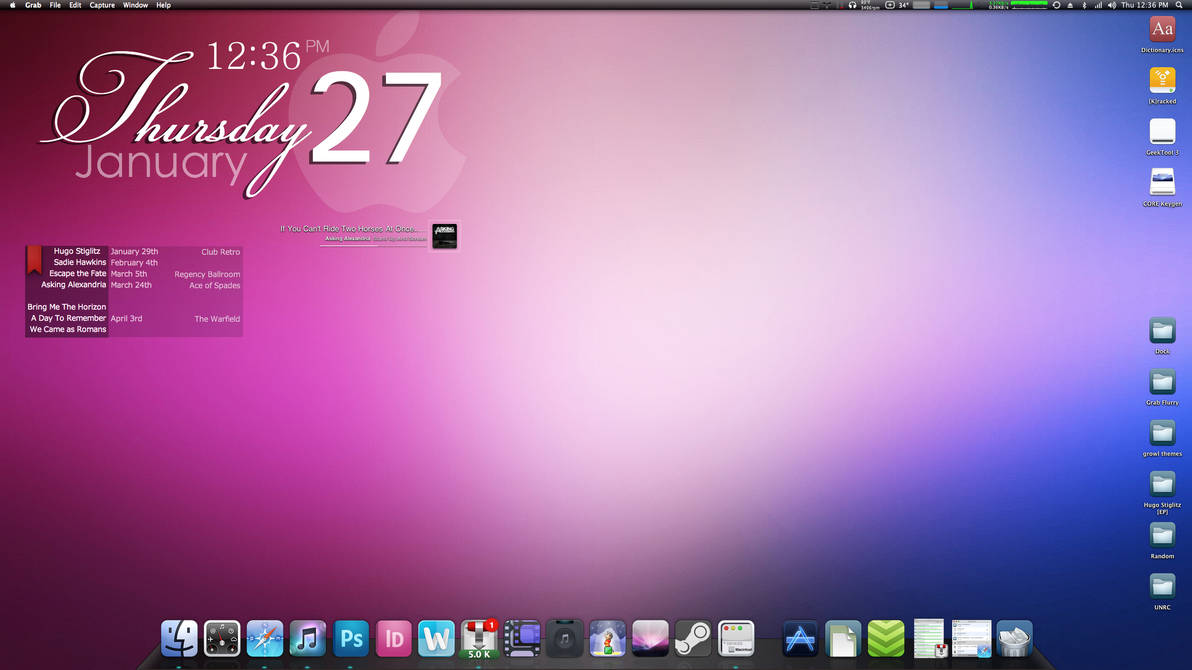Click the 'April 3rd' date entry
The width and height of the screenshot is (1192, 670).
point(126,319)
